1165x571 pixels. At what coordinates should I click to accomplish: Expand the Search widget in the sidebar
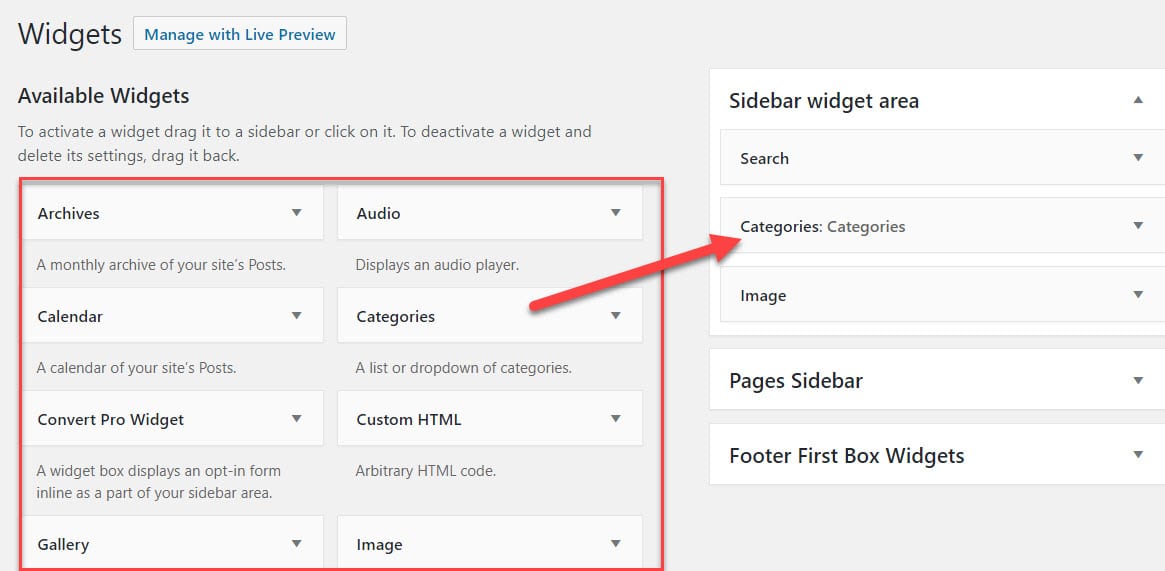click(x=1138, y=158)
